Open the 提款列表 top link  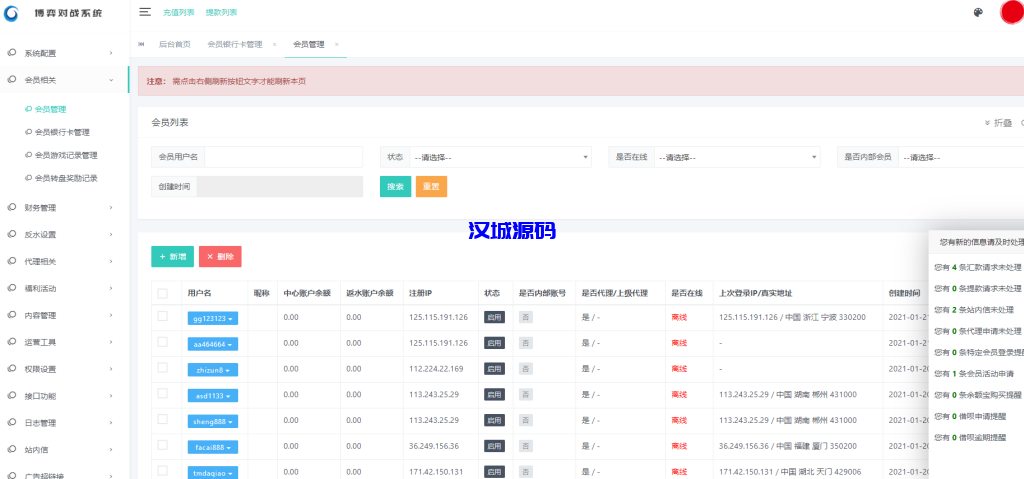221,12
